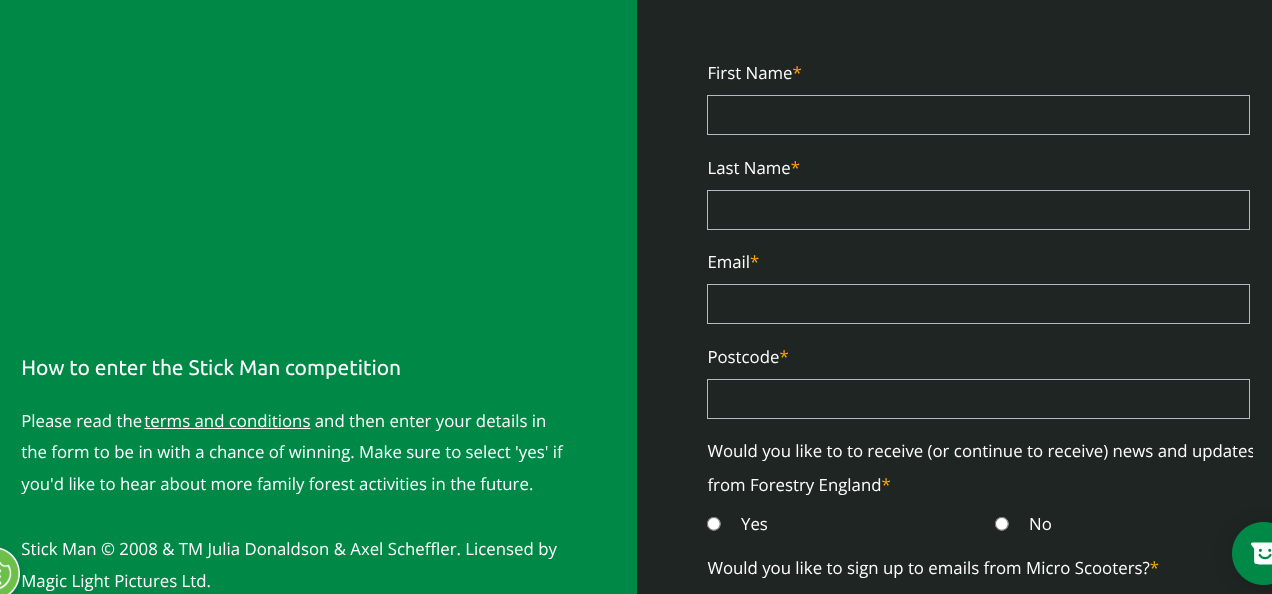Click the 'Yes' label text
The width and height of the screenshot is (1272, 594).
(754, 524)
